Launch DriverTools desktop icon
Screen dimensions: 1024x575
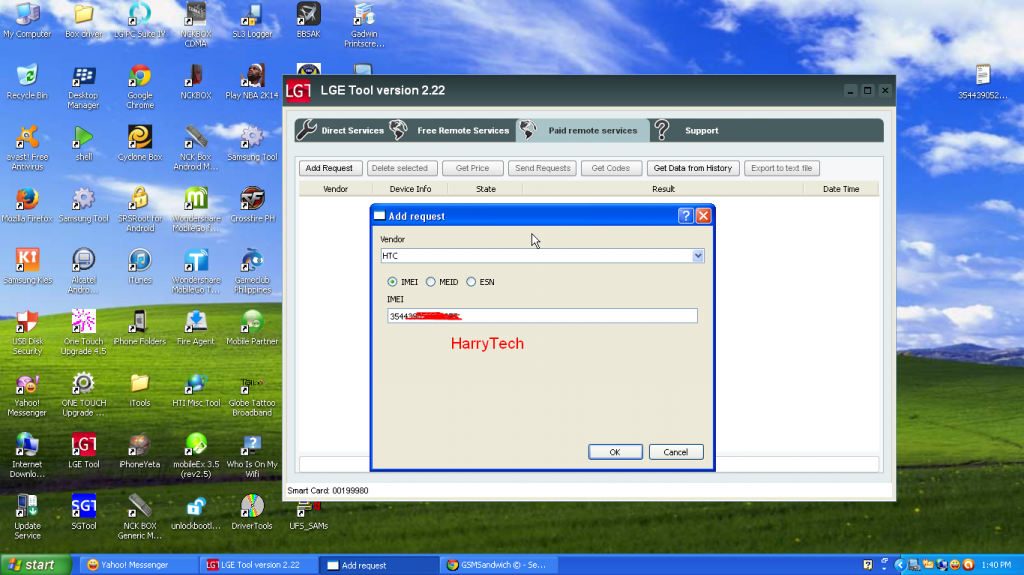click(x=252, y=512)
